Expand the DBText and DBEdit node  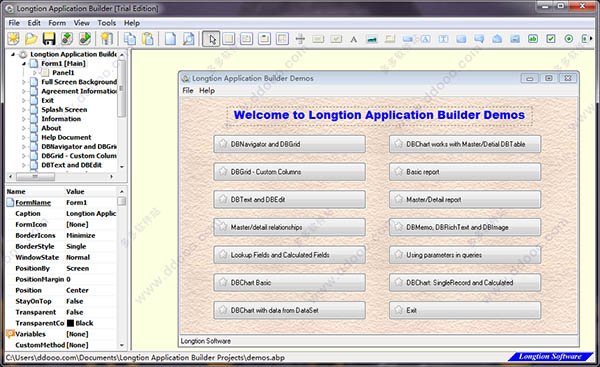click(24, 165)
